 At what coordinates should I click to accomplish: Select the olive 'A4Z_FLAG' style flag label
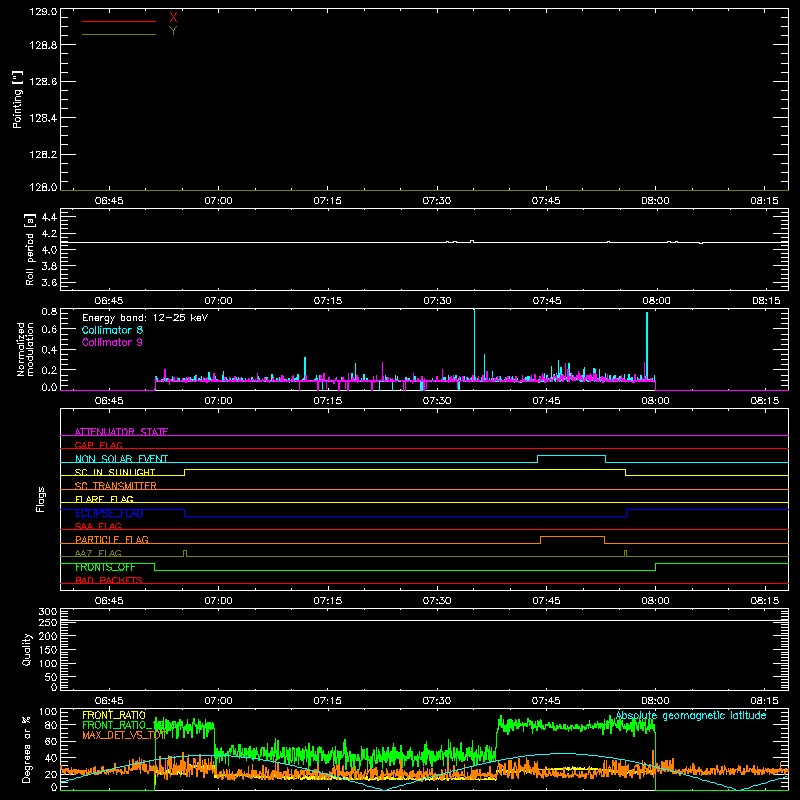coord(98,553)
